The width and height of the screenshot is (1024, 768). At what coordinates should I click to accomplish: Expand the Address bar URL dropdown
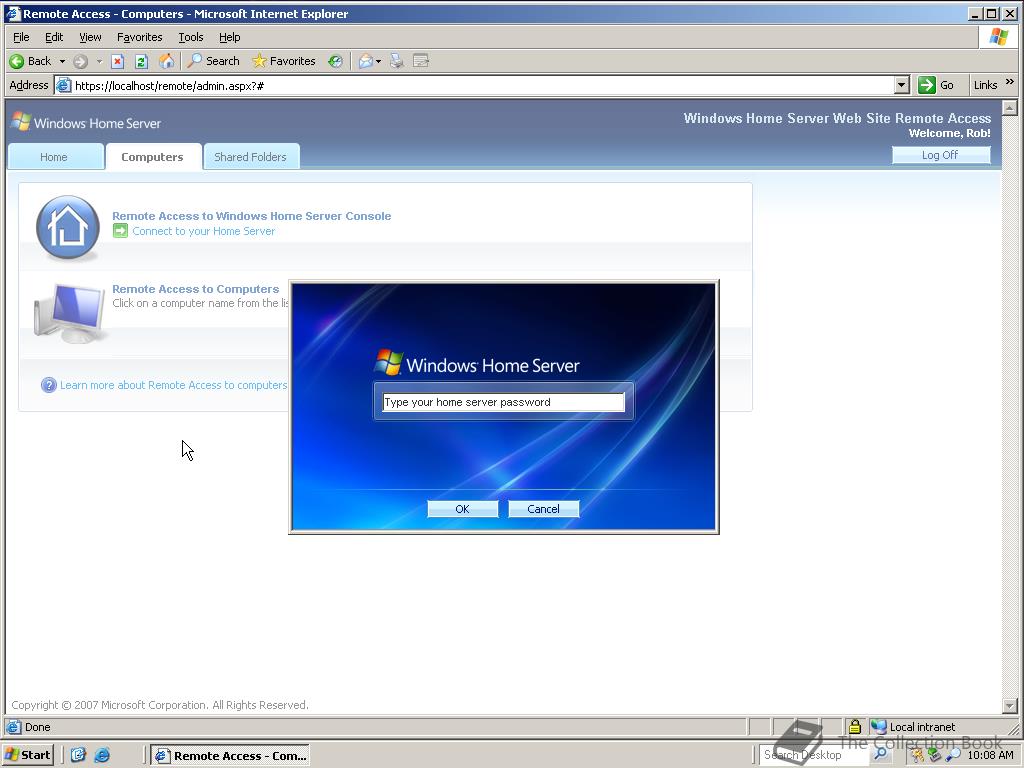[902, 86]
